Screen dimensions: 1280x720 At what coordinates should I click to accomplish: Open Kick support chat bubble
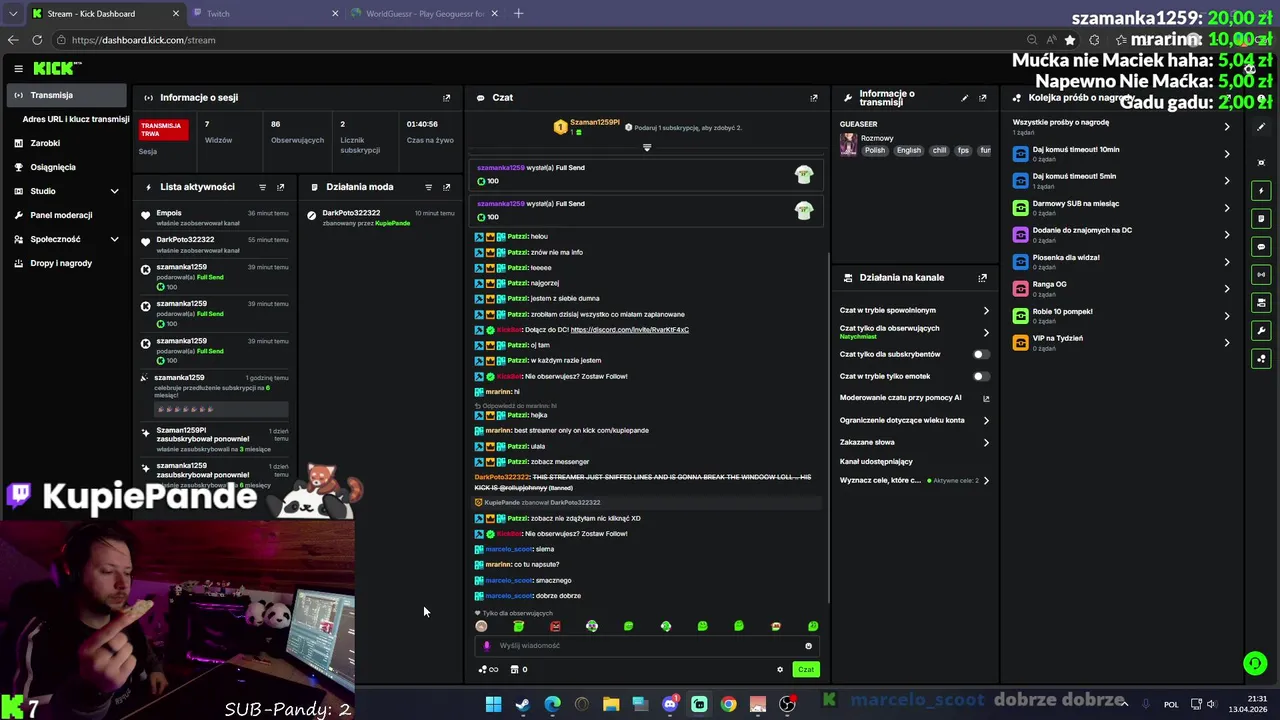tap(1254, 663)
